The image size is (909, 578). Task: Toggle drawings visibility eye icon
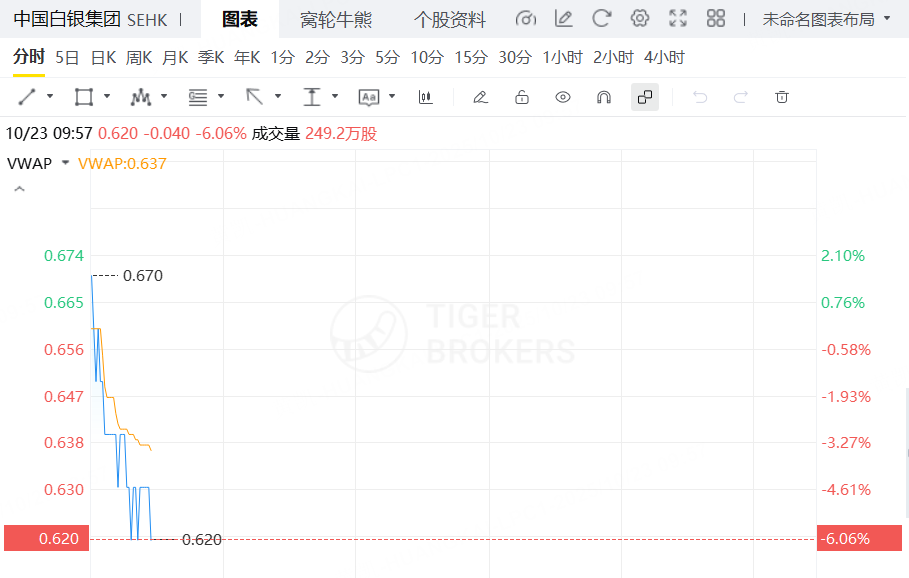[x=563, y=97]
